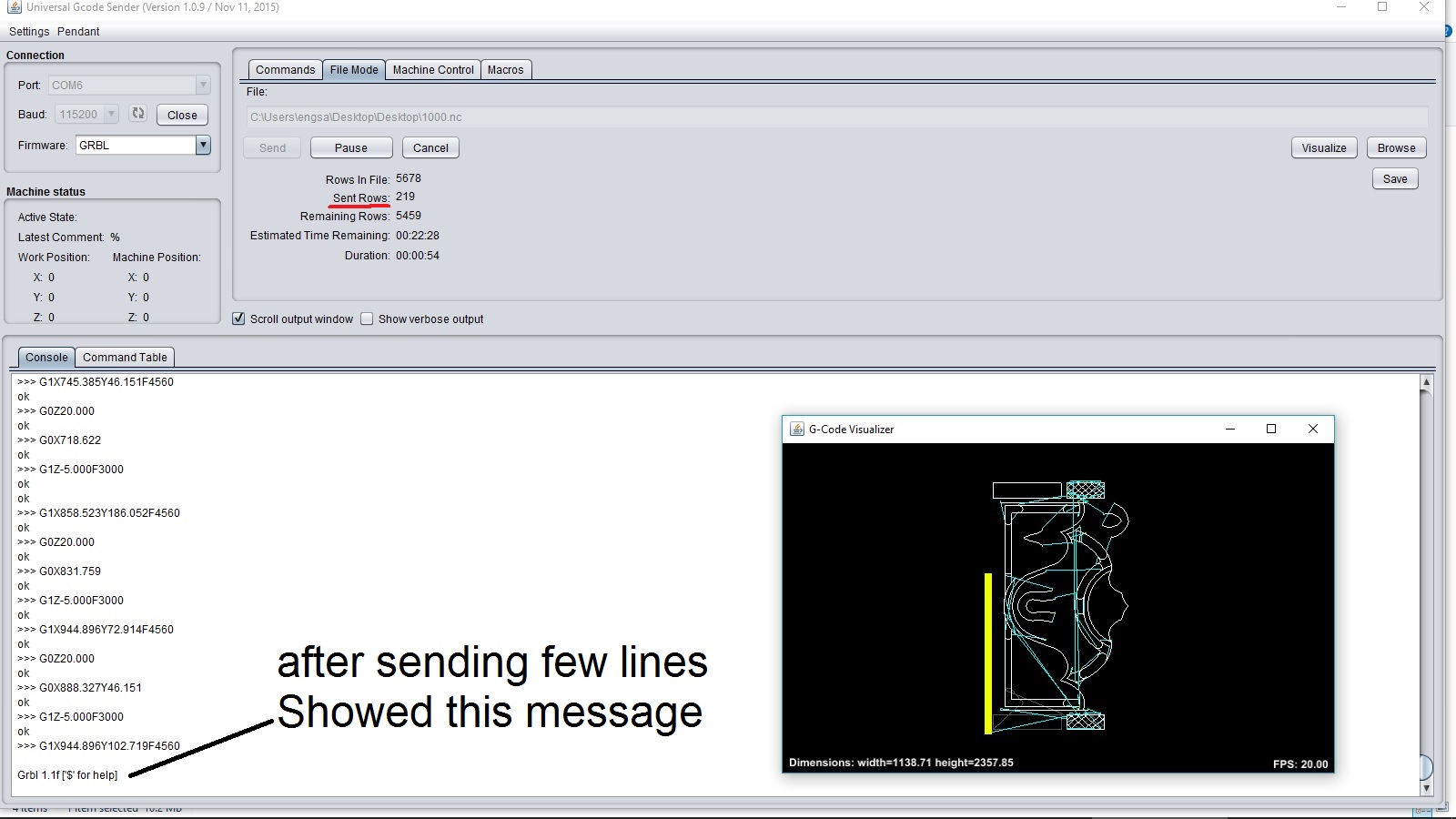Click the Duration value 00:00:54
Screen dimensions: 1456x819
[418, 256]
